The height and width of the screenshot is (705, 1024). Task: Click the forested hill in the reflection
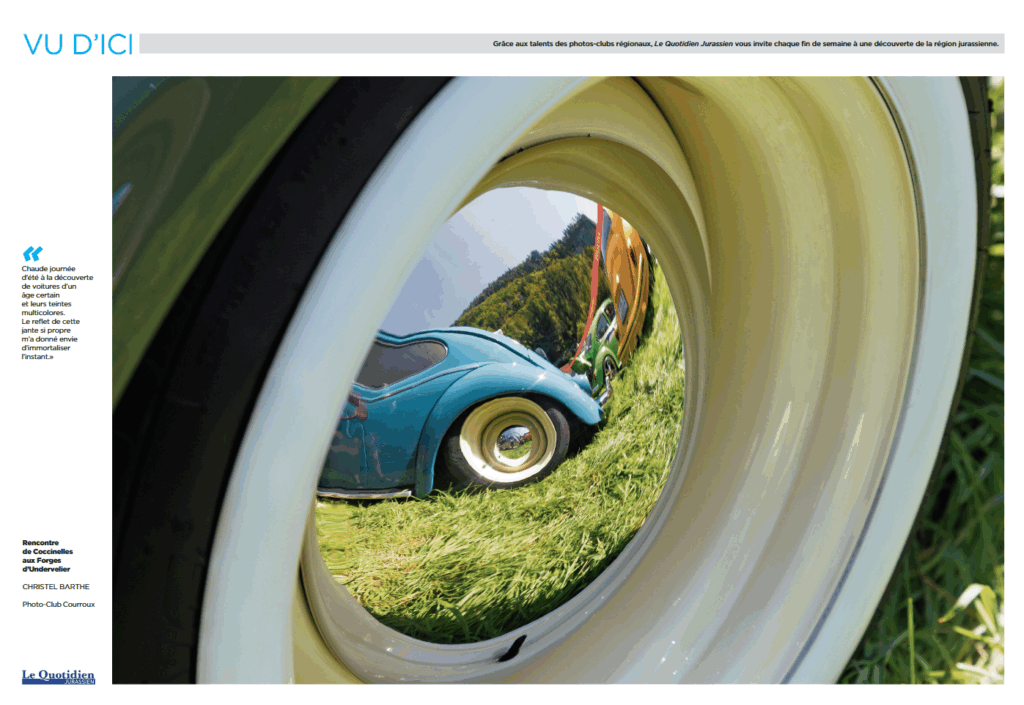(x=540, y=290)
